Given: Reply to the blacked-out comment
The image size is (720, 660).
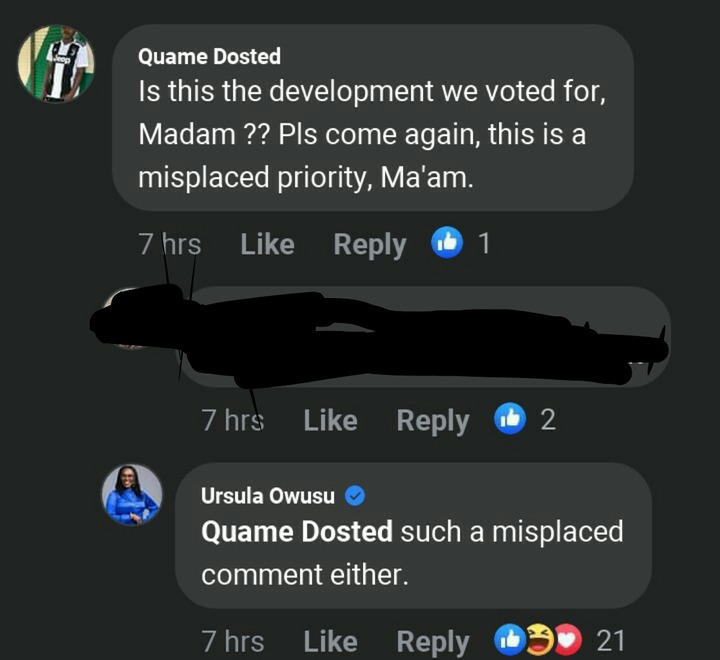Looking at the screenshot, I should [433, 421].
